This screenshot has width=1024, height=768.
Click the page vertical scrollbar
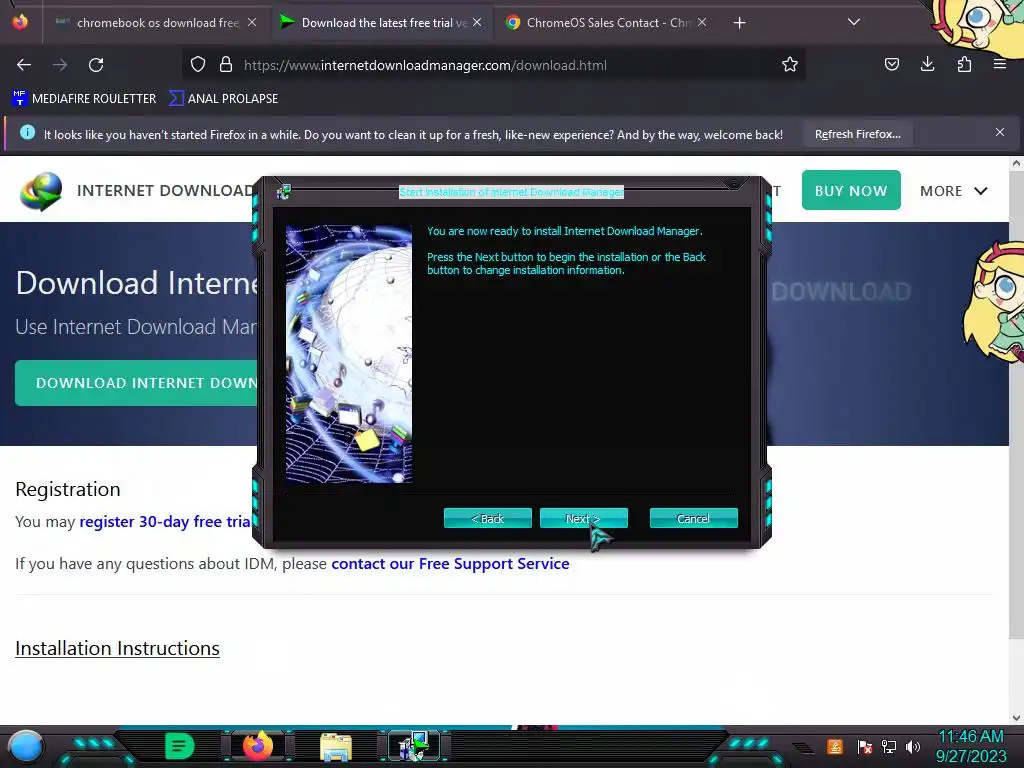pos(1016,405)
